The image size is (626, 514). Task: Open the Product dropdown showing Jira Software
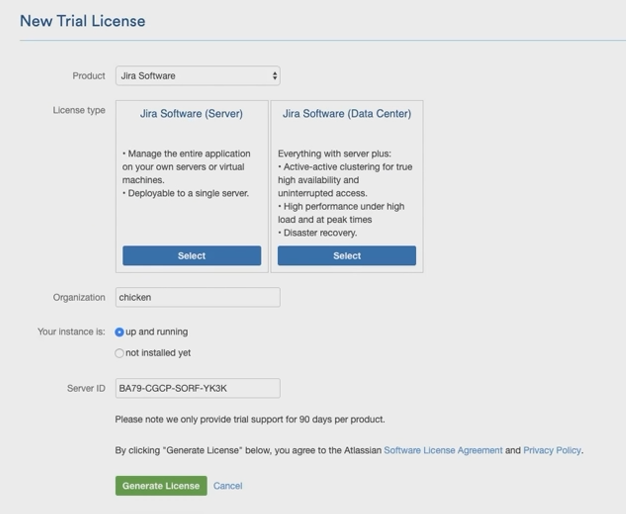click(198, 76)
